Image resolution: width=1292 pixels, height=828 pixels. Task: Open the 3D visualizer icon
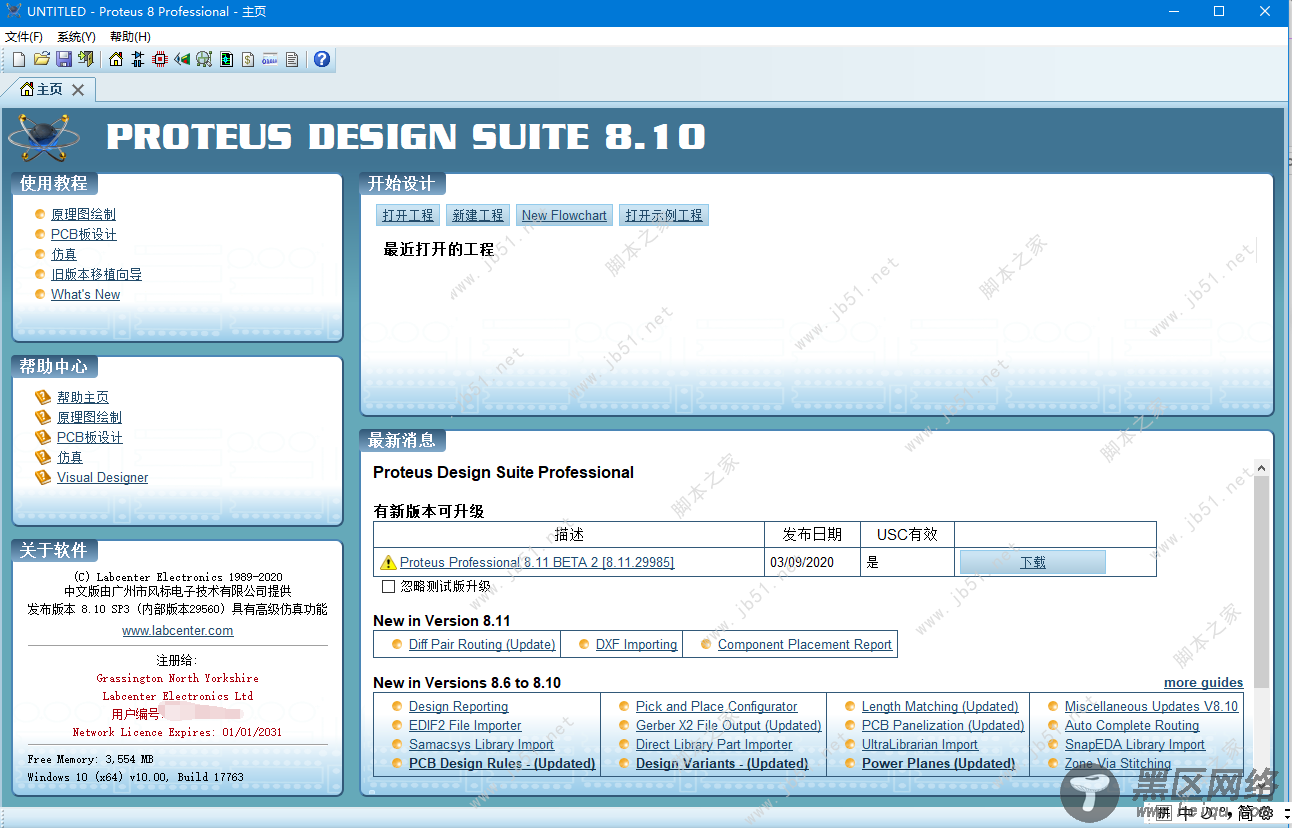pyautogui.click(x=182, y=60)
